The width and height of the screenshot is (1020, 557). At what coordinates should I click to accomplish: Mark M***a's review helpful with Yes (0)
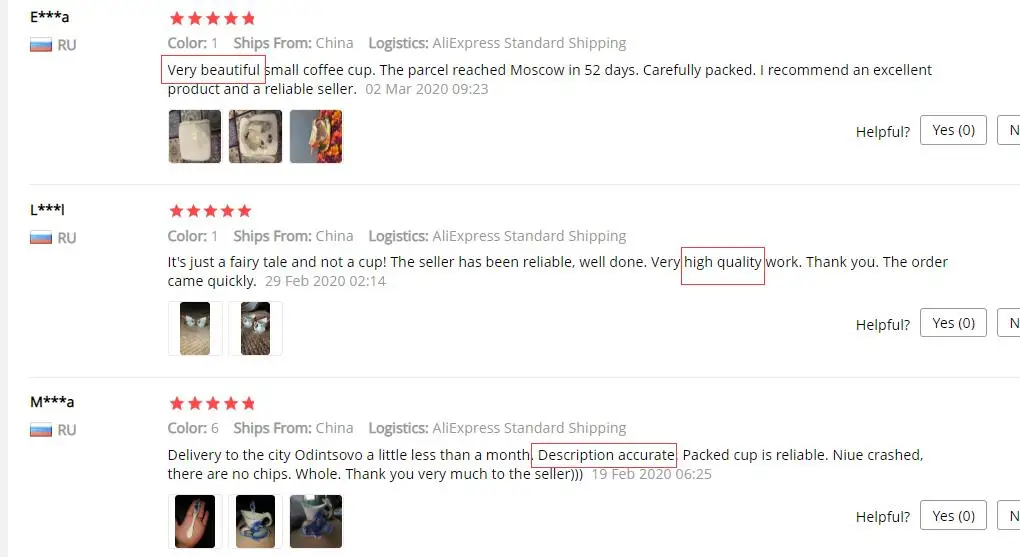953,516
